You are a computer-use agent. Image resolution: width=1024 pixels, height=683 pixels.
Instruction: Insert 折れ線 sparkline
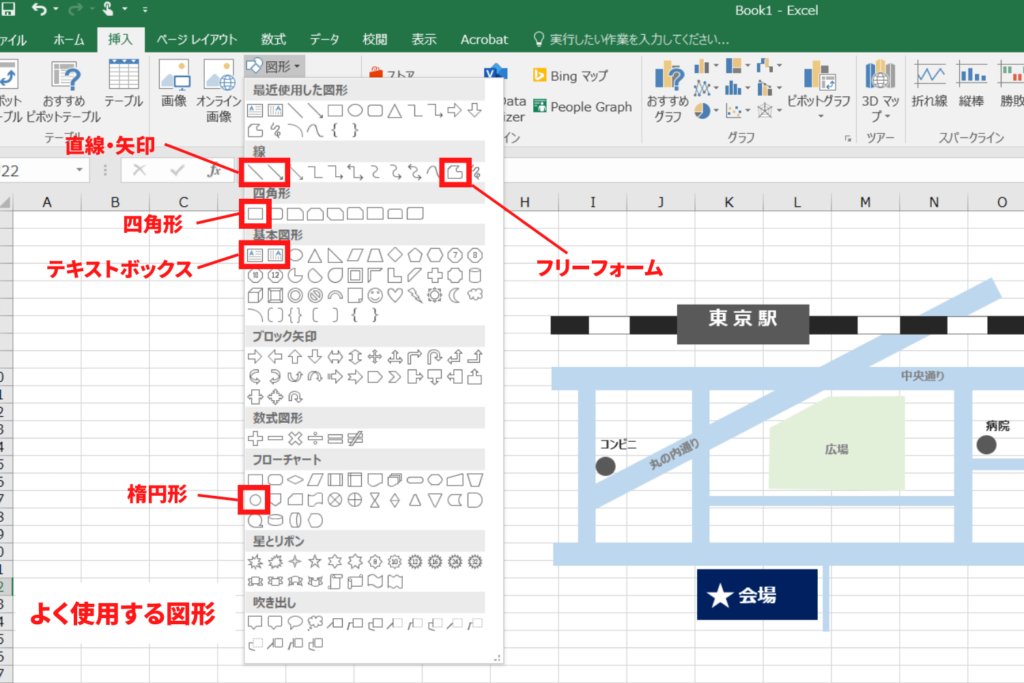pos(929,84)
